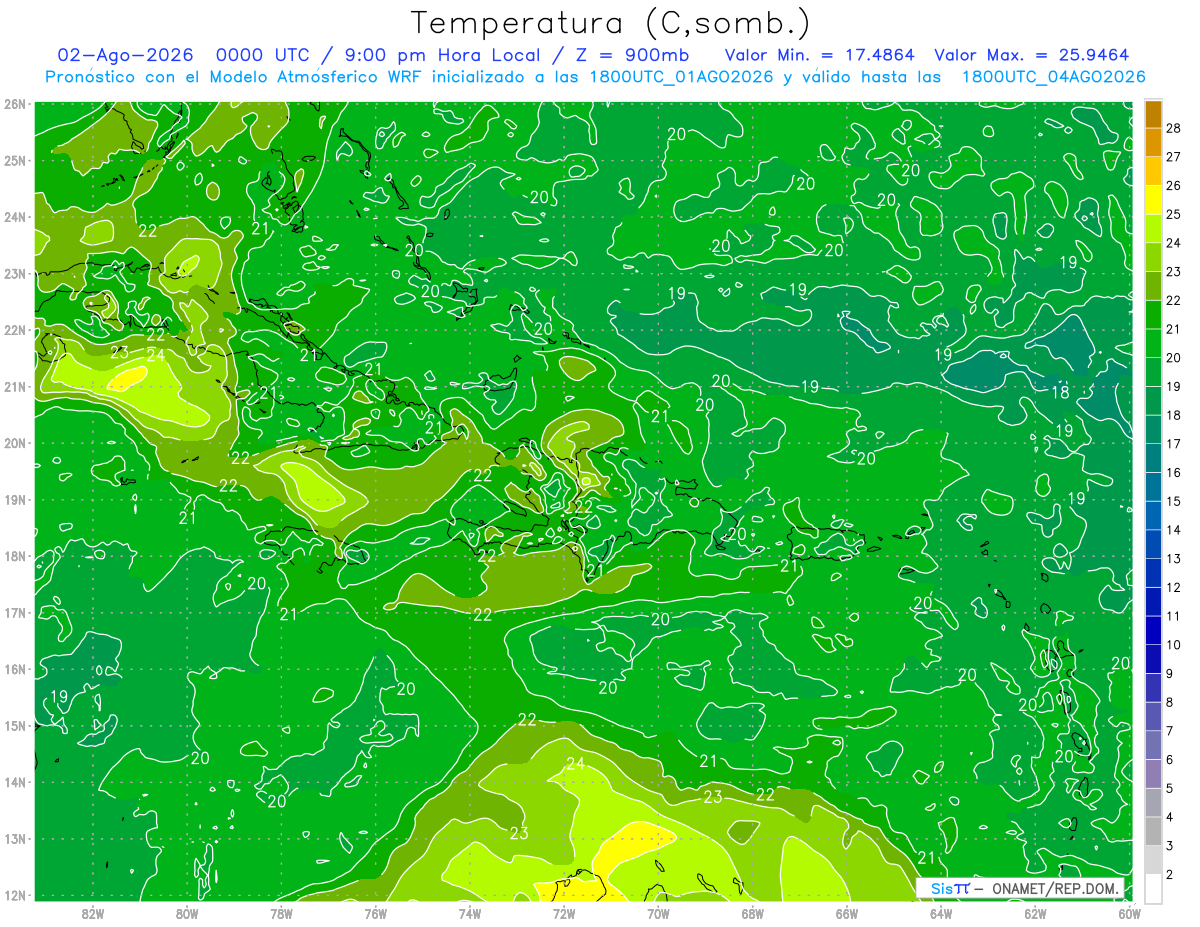Click the yellow legend swatch between 25 and 26

1153,200
